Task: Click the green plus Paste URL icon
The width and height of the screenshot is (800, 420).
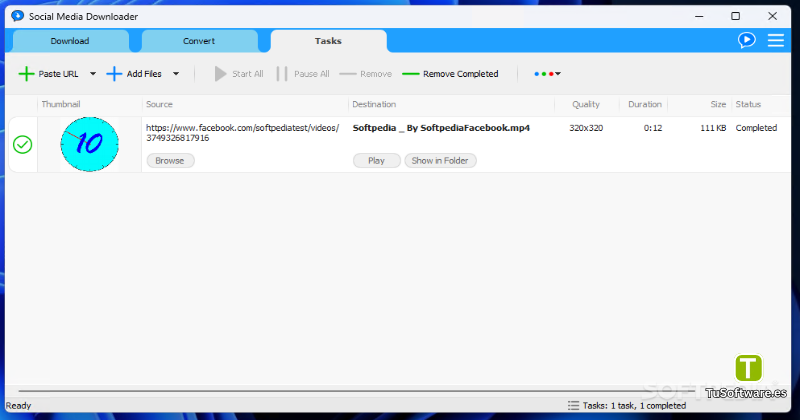Action: (x=26, y=74)
